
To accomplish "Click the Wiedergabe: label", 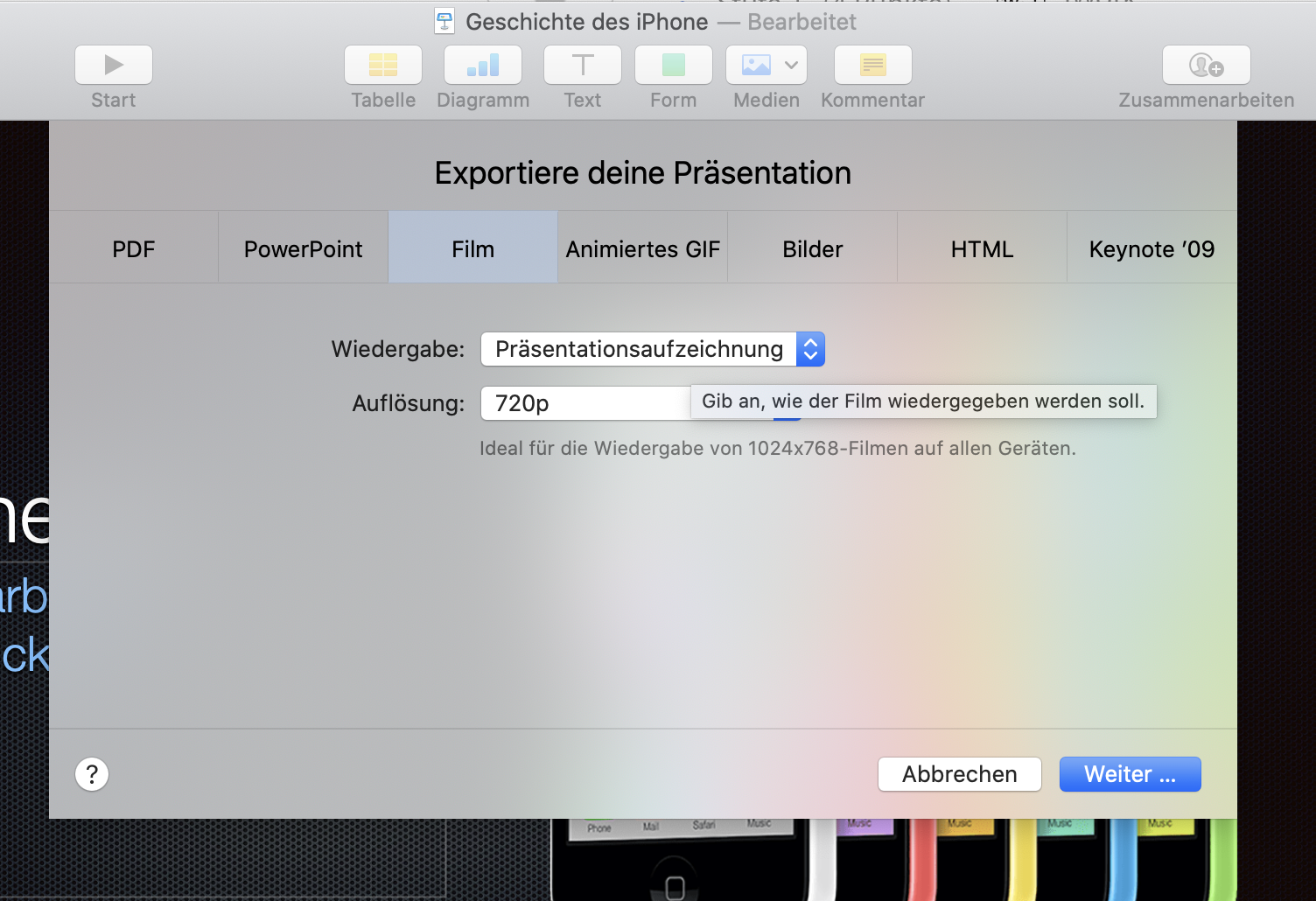I will point(398,349).
